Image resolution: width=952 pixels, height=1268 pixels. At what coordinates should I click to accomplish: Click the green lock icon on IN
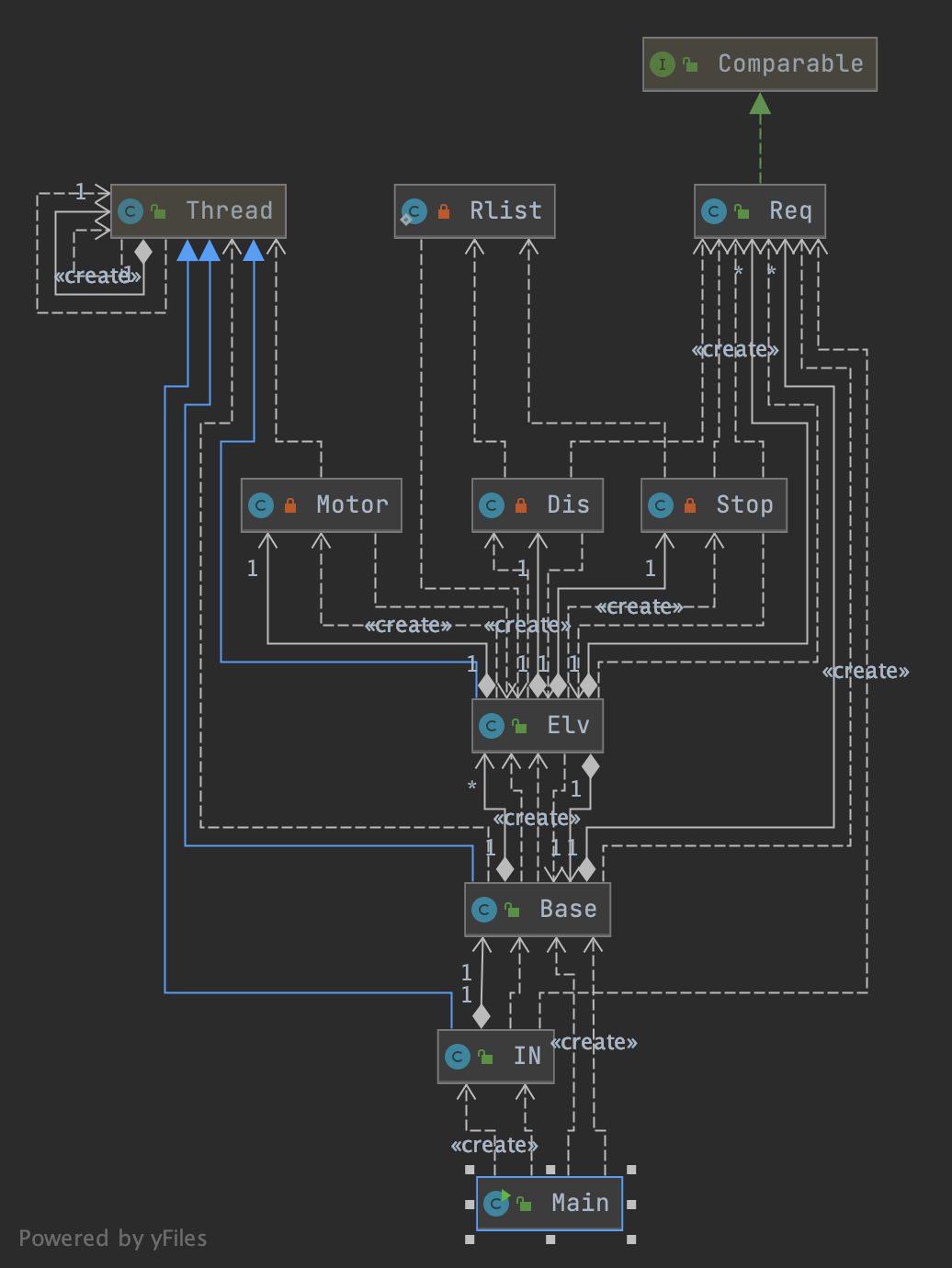tap(486, 1057)
